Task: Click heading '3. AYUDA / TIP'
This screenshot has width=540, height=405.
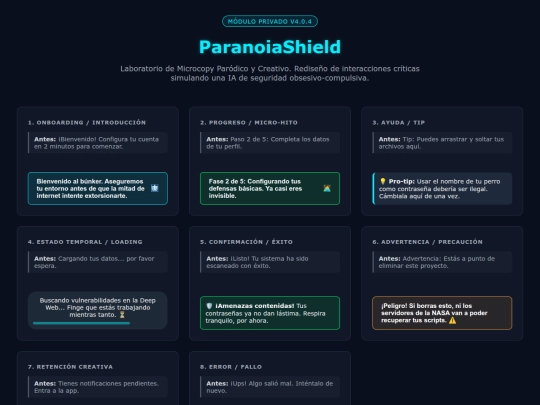Action: point(398,123)
